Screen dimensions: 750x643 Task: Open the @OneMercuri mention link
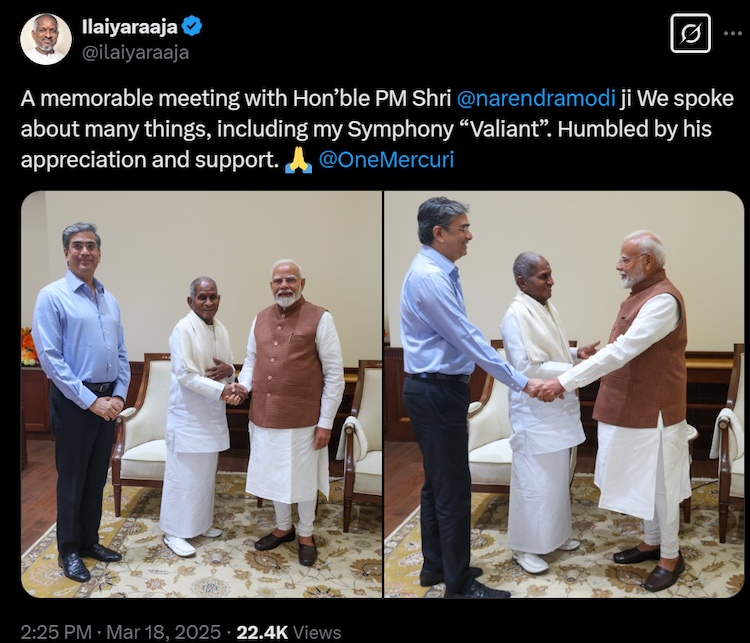[x=386, y=160]
